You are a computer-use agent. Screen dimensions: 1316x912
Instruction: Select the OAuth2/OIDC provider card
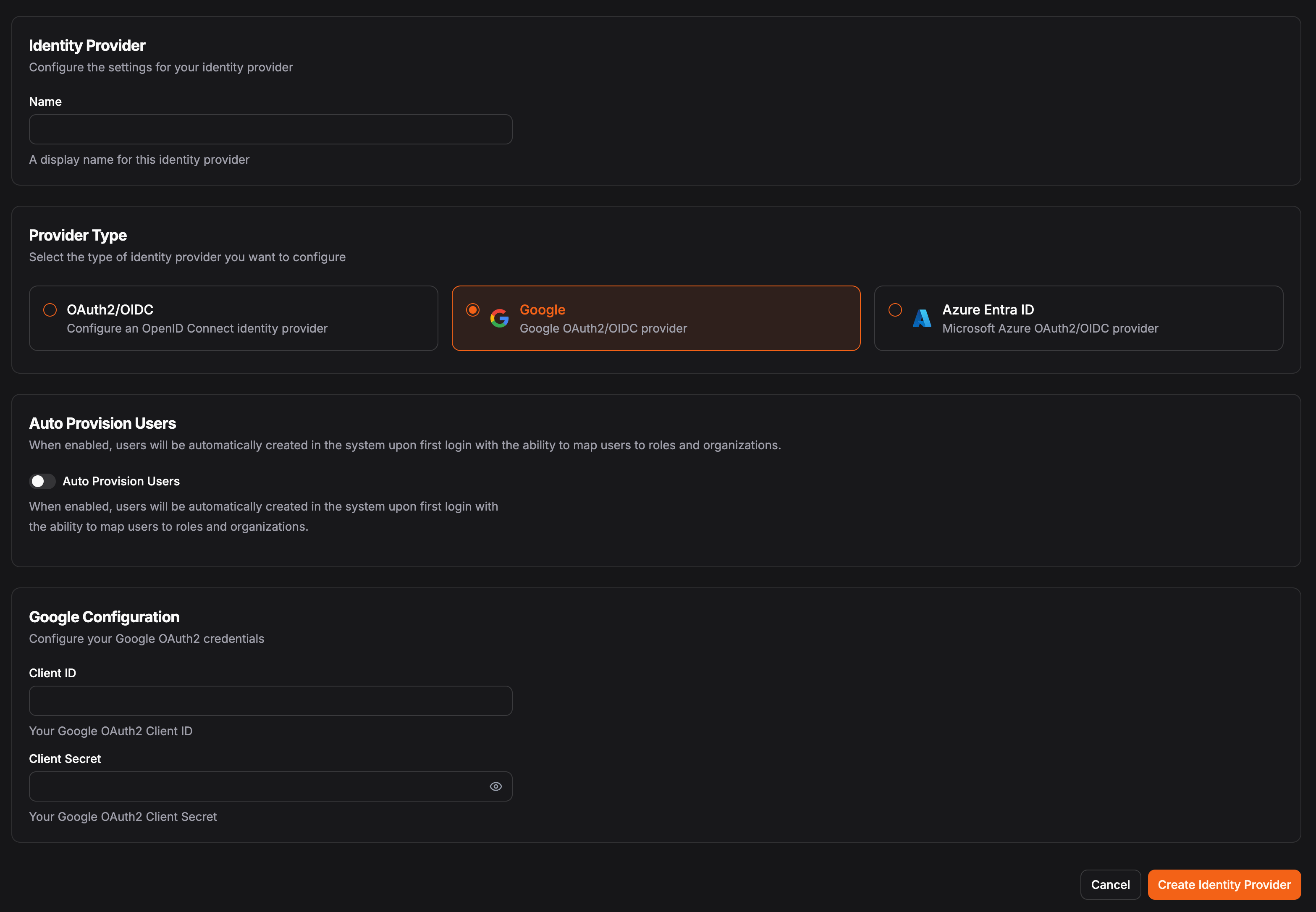(x=233, y=318)
